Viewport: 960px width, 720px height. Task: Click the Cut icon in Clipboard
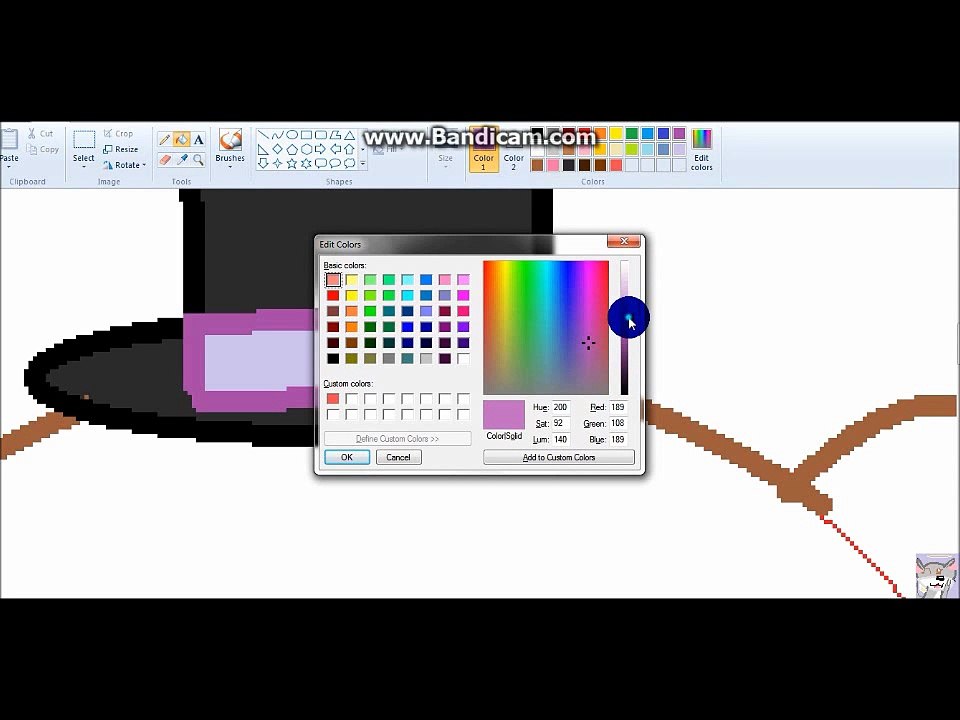(x=32, y=133)
